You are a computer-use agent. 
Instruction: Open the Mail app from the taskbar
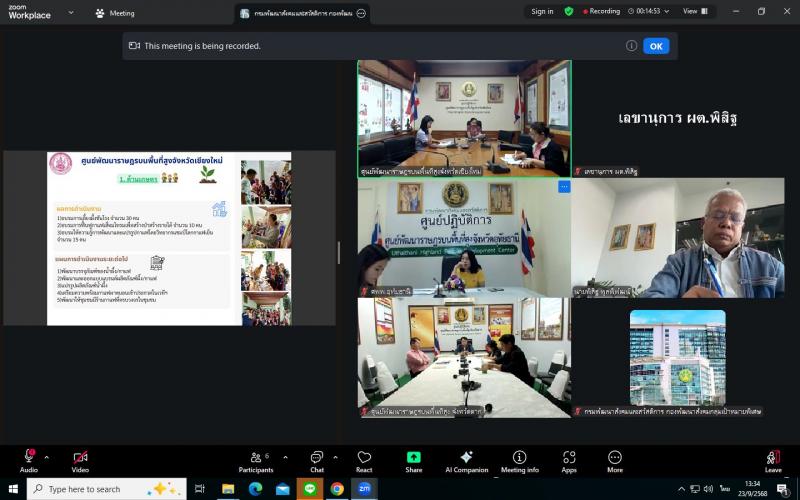point(282,489)
